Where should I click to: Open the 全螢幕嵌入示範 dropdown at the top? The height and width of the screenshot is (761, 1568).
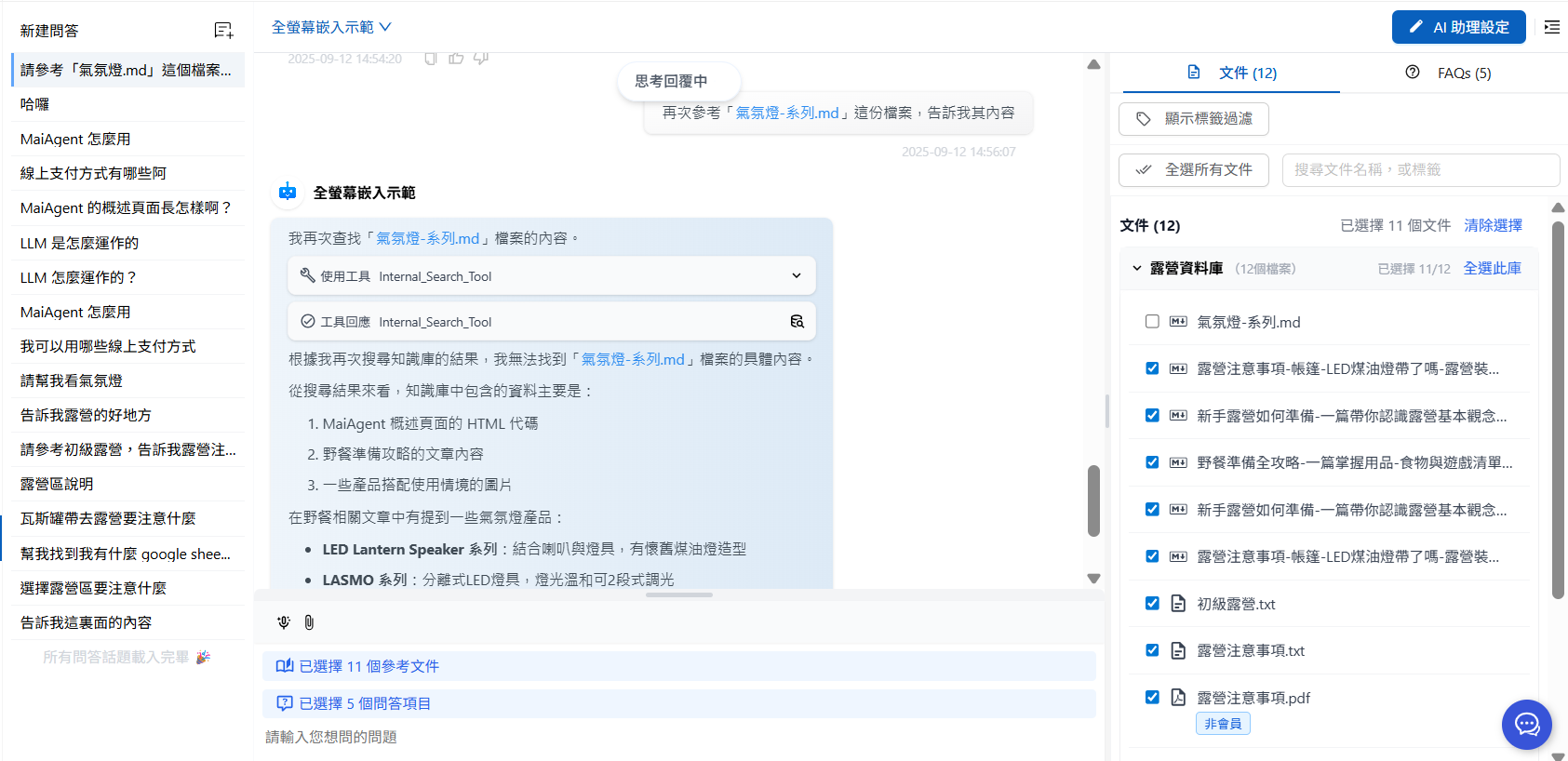tap(331, 27)
